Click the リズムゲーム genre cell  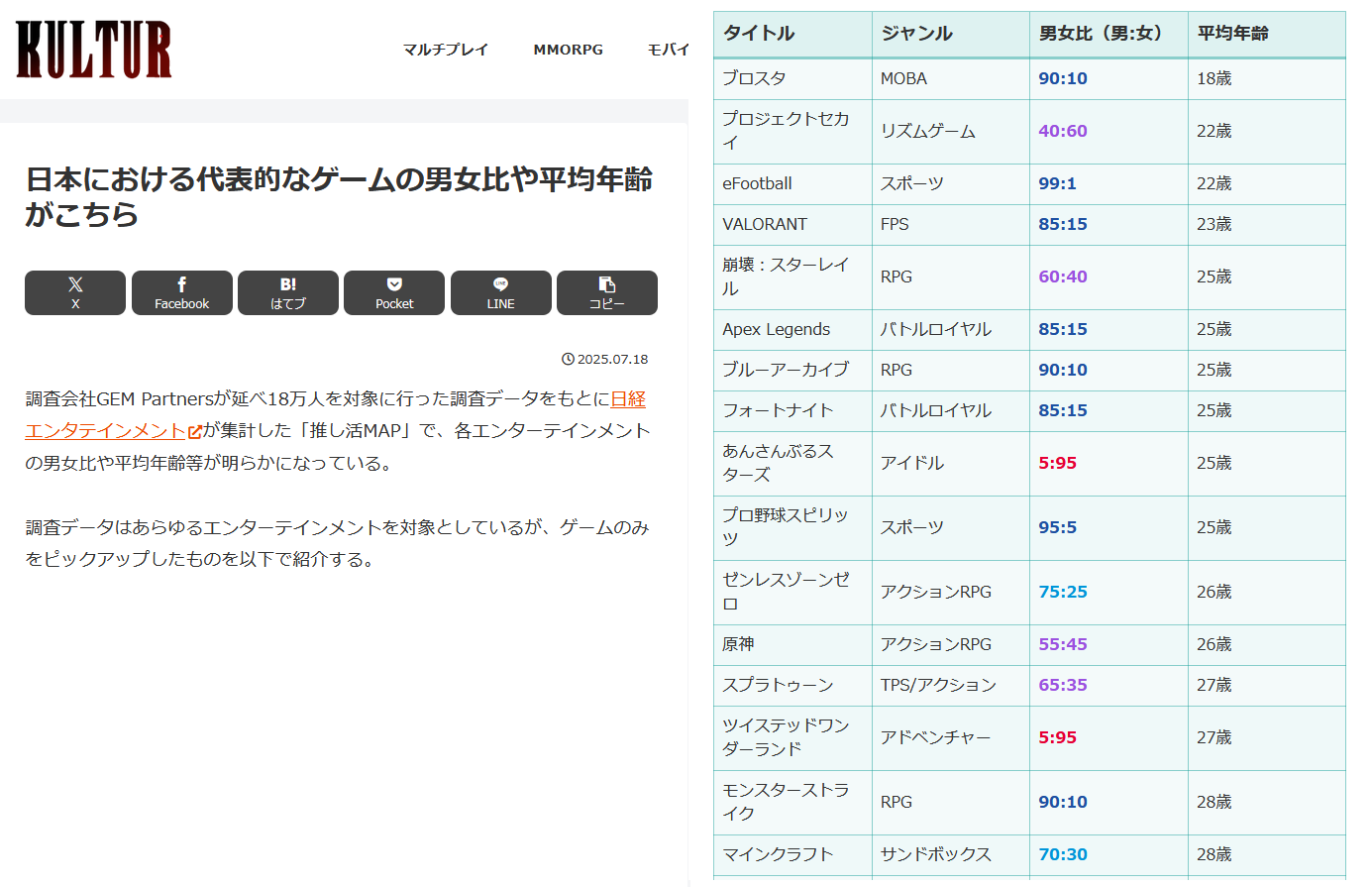(x=951, y=131)
